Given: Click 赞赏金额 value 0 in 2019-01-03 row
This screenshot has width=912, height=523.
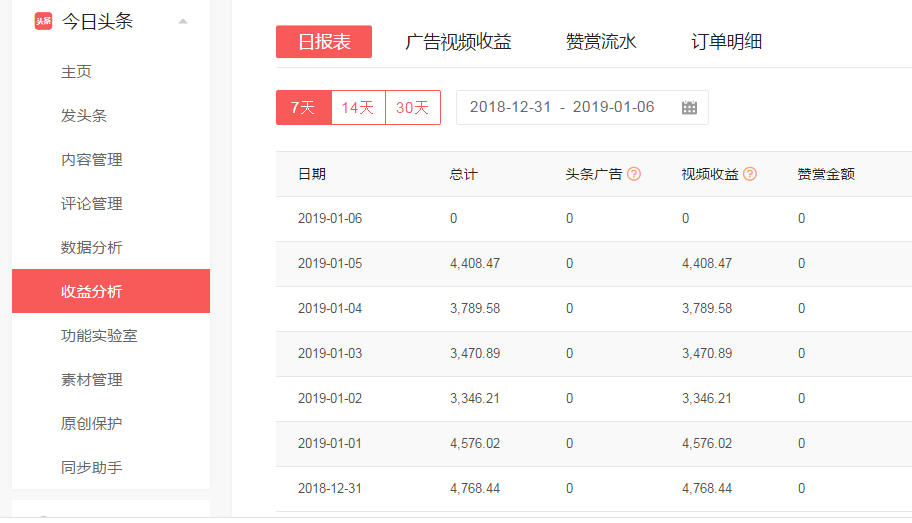Looking at the screenshot, I should [x=801, y=353].
